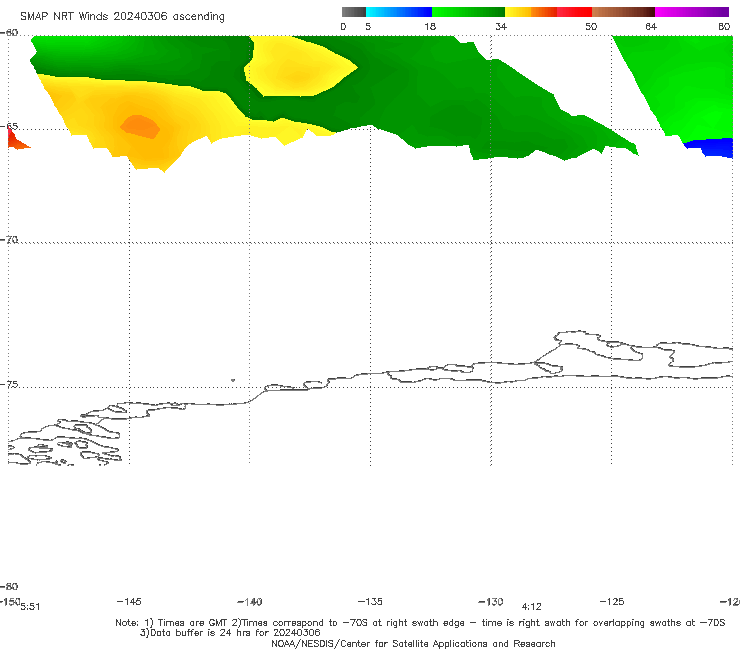Click the red segment of the color bar
Viewport: 740px width, 650px height.
pyautogui.click(x=574, y=12)
